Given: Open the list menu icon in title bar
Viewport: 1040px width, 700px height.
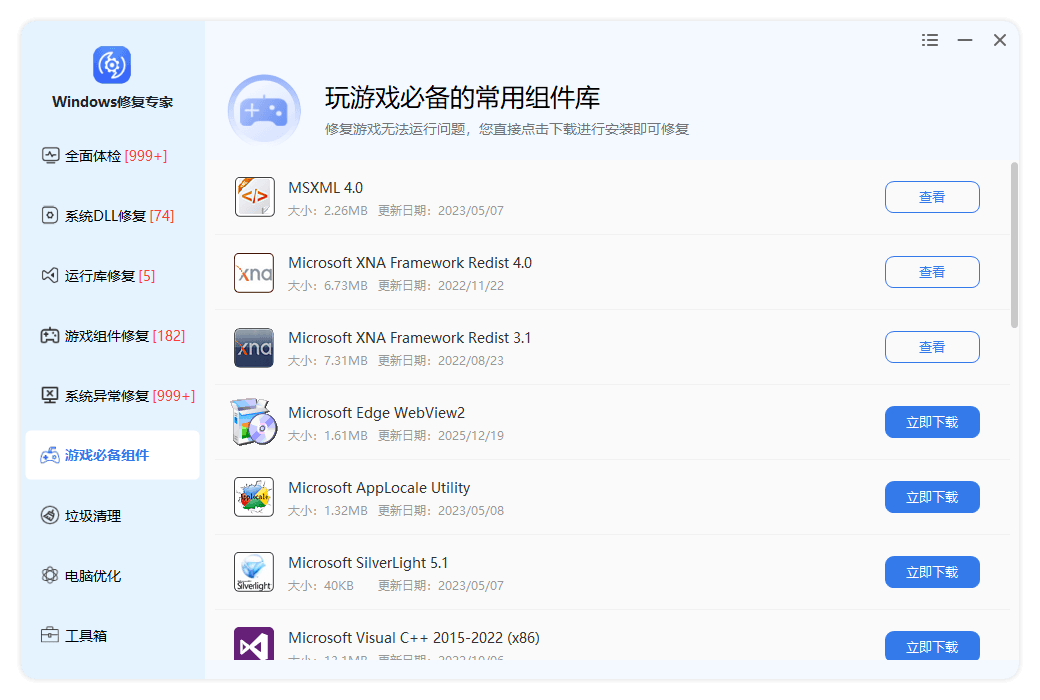Looking at the screenshot, I should (x=930, y=40).
